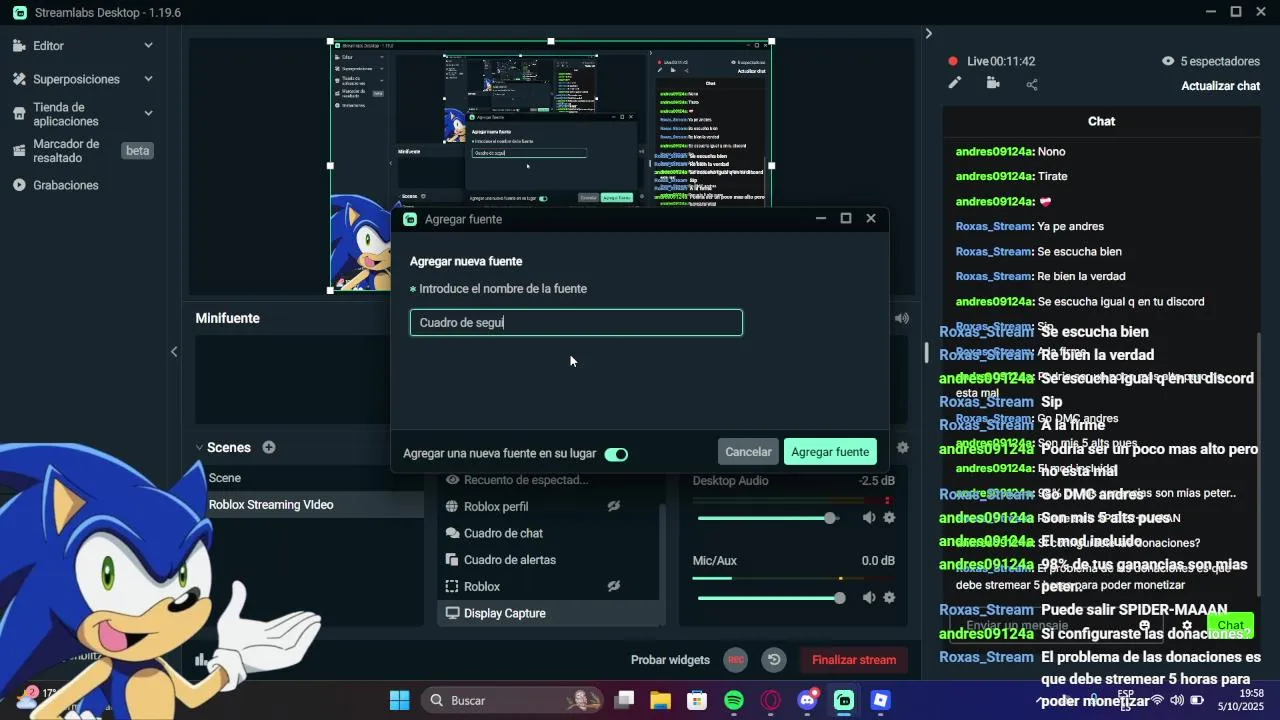
Task: Click Actualizar chat link
Action: pos(1220,86)
